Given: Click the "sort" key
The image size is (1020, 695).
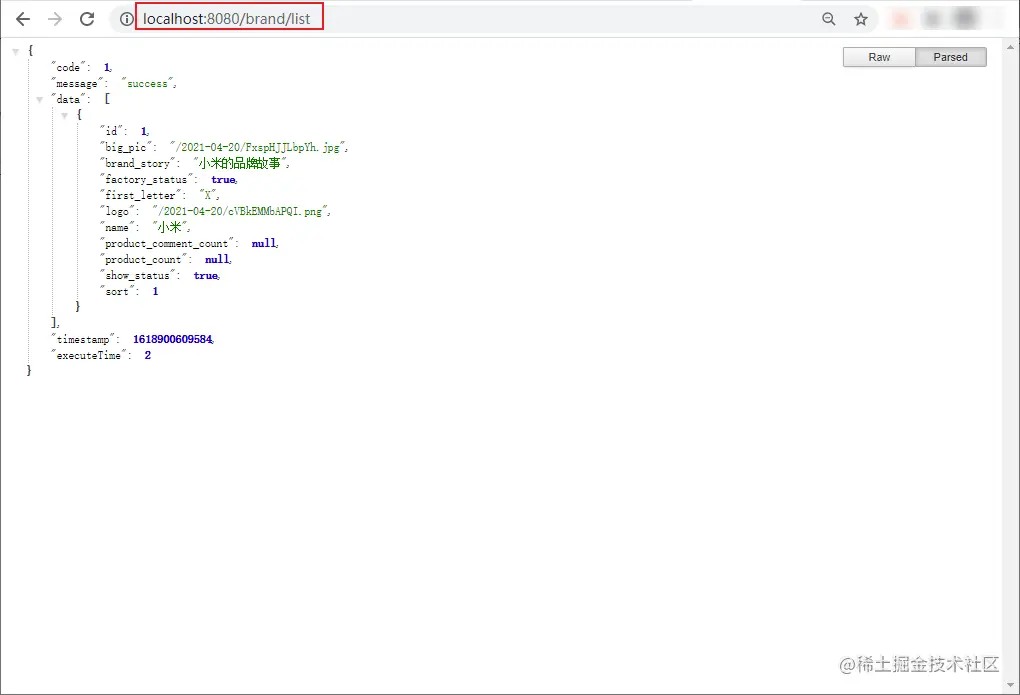Looking at the screenshot, I should click(x=117, y=292).
